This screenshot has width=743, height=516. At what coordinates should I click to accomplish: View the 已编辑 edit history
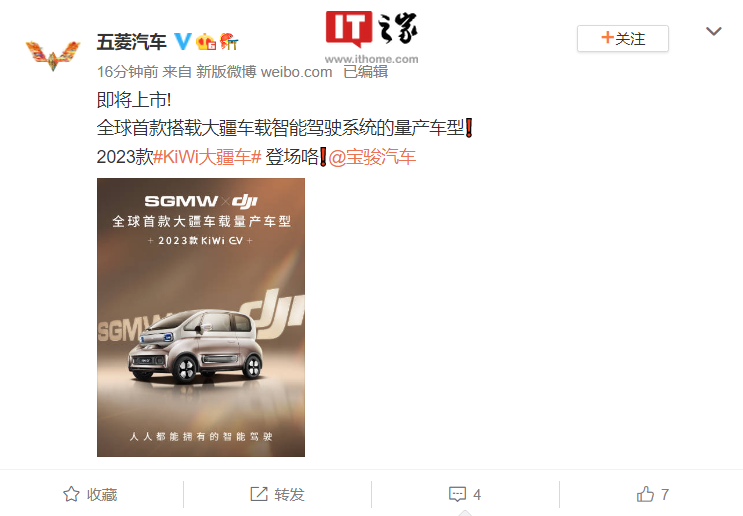(366, 72)
